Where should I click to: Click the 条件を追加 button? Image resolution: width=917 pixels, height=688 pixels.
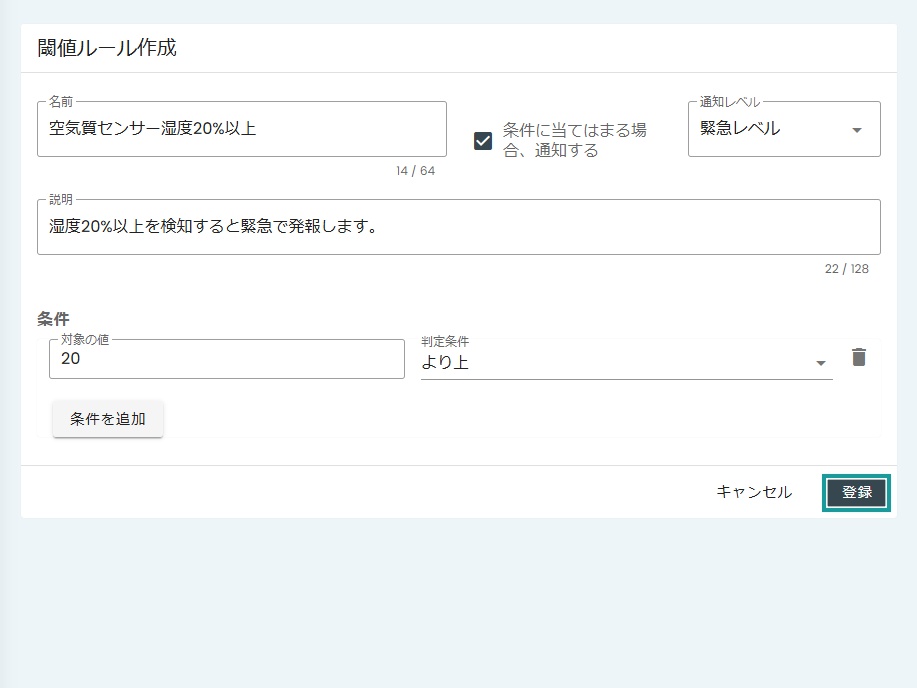(x=107, y=419)
